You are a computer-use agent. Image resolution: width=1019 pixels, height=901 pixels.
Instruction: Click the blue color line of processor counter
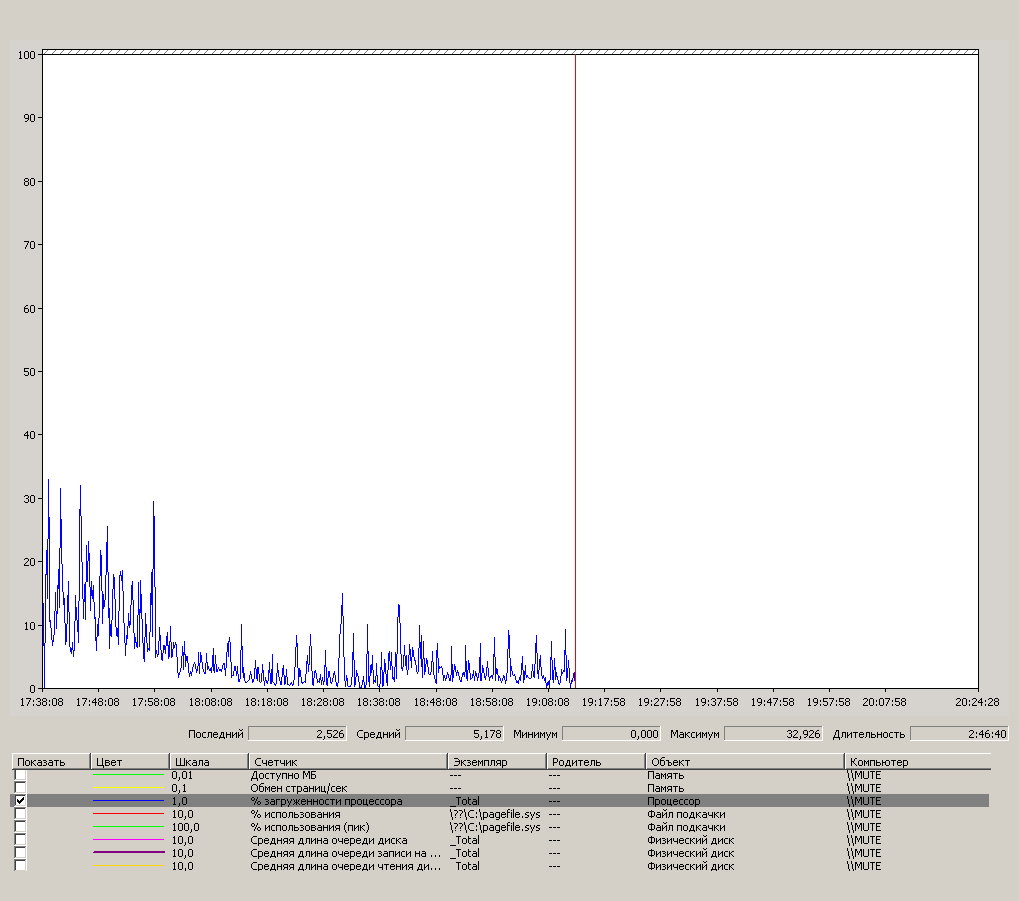coord(128,801)
